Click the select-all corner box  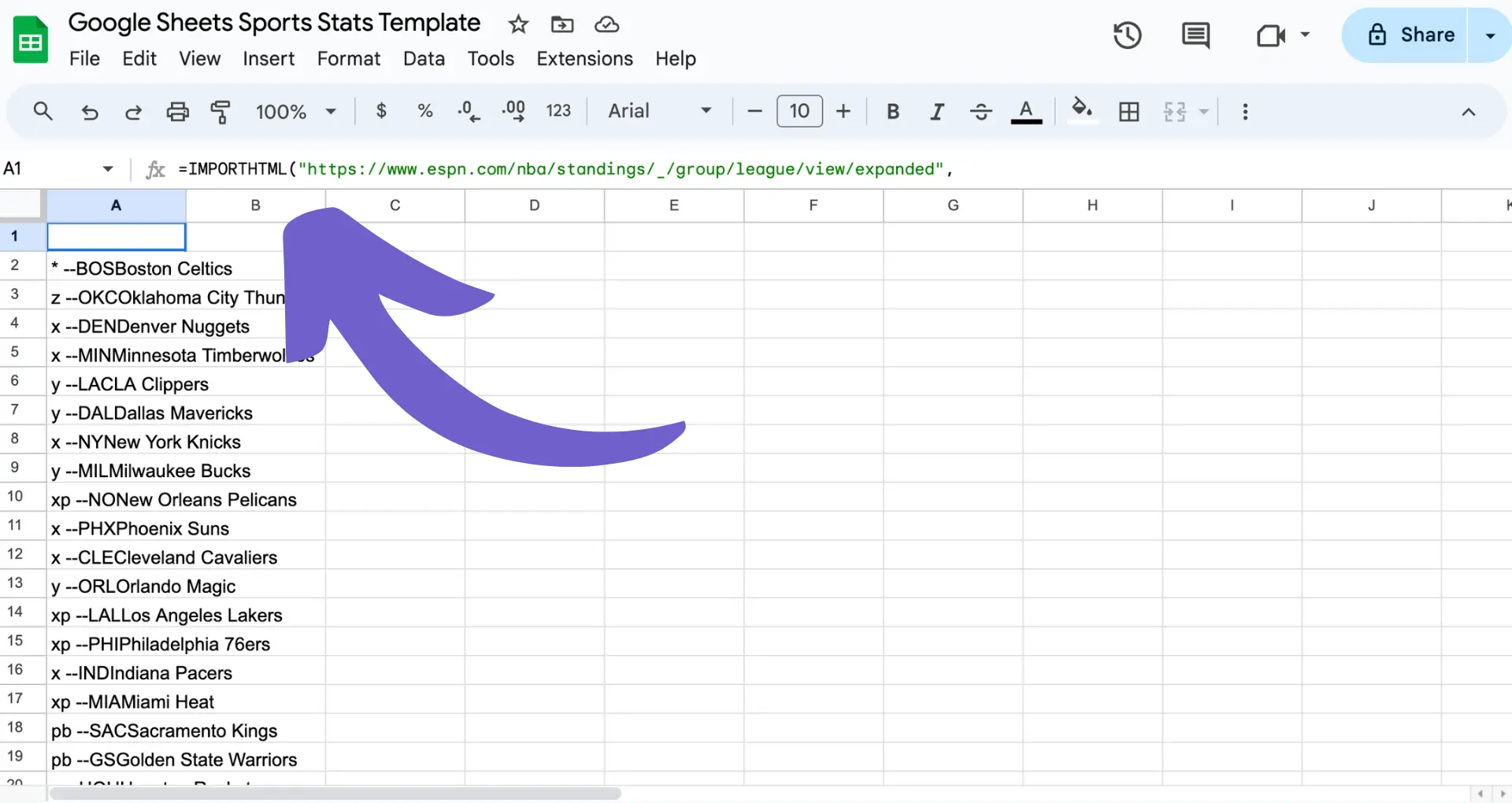pos(20,204)
